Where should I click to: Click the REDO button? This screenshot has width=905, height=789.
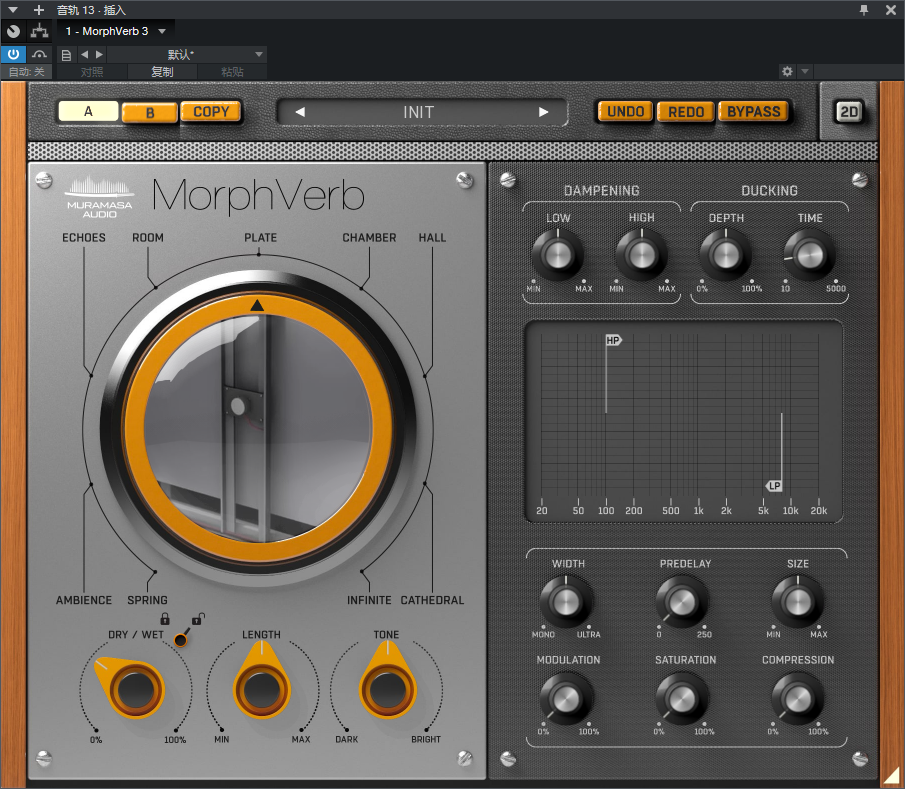[686, 112]
